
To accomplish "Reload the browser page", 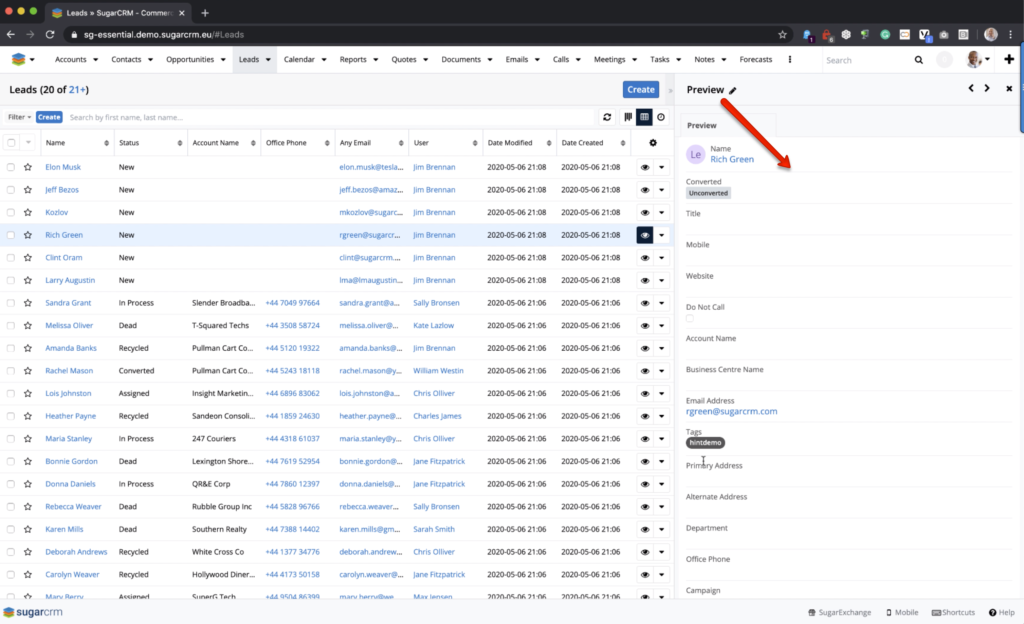I will (50, 35).
